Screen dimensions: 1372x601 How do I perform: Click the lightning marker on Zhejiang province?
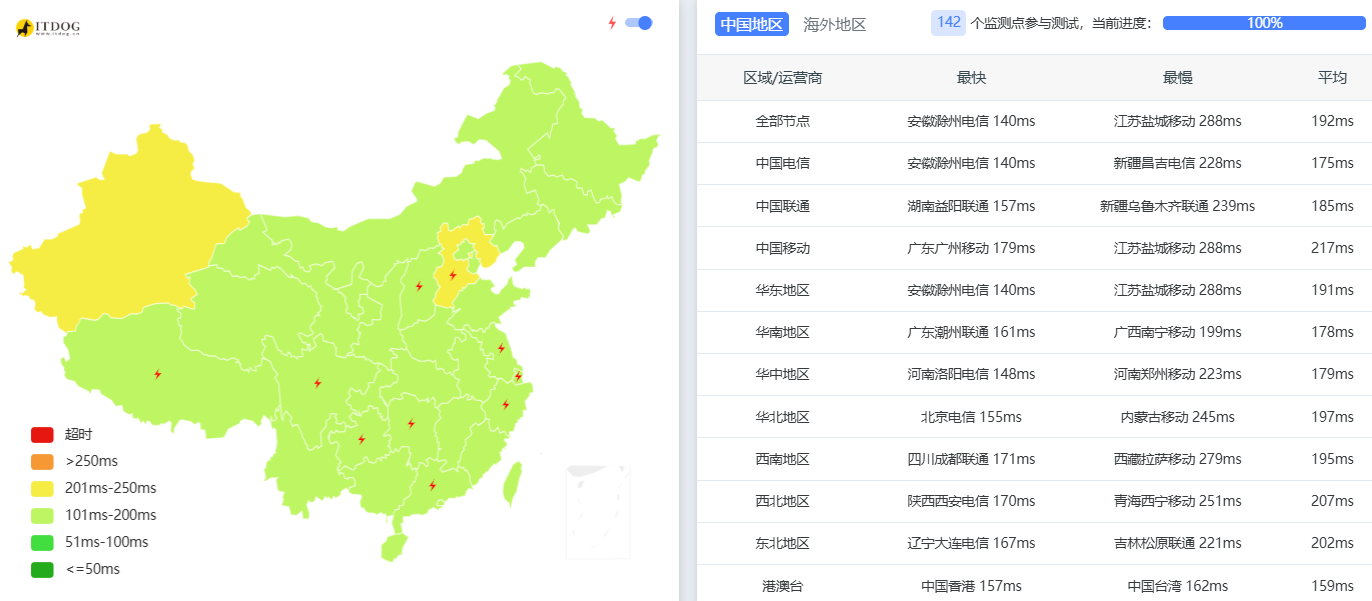point(505,404)
